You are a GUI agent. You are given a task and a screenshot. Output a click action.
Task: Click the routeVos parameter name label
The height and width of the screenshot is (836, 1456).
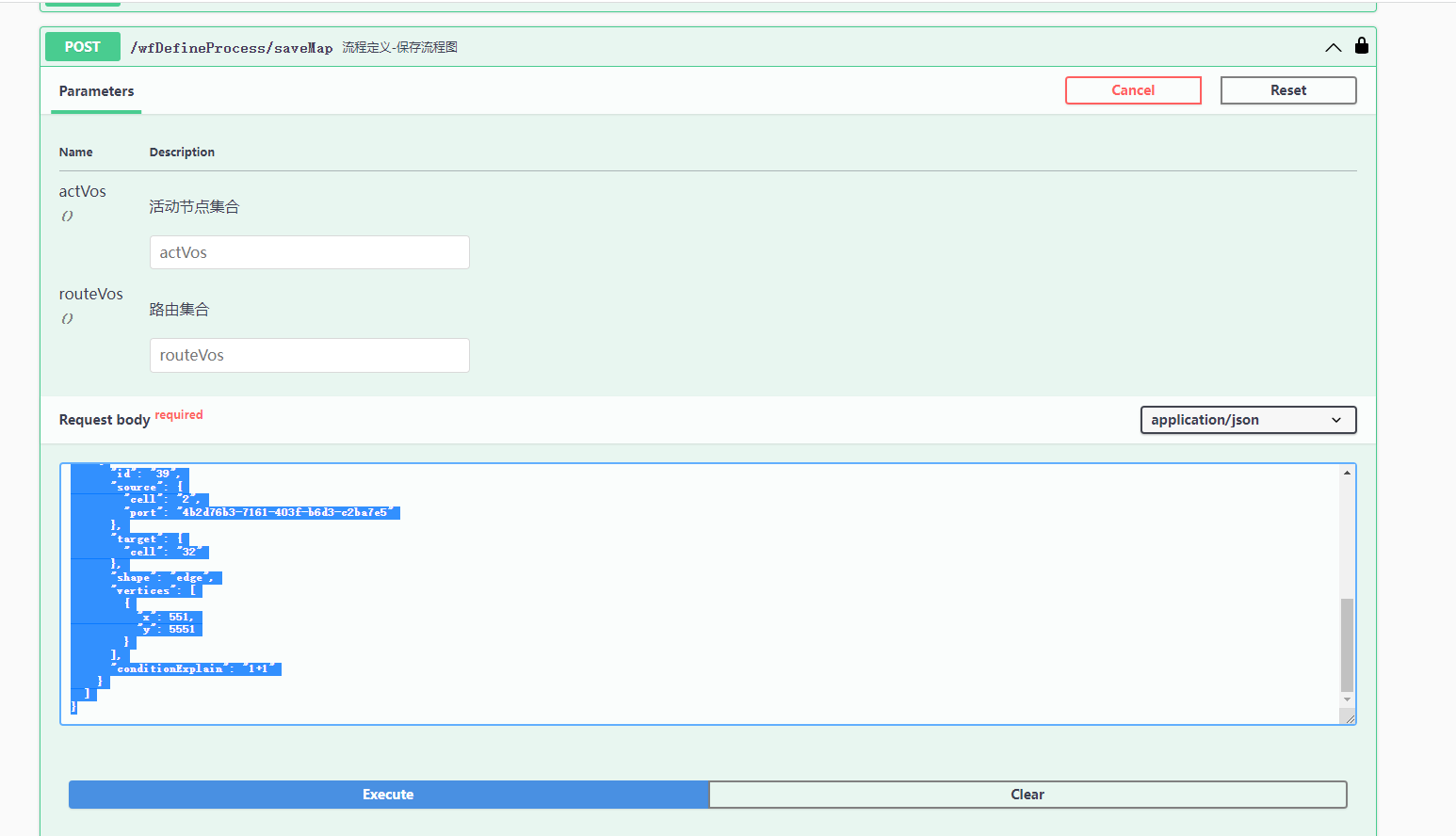coord(91,294)
